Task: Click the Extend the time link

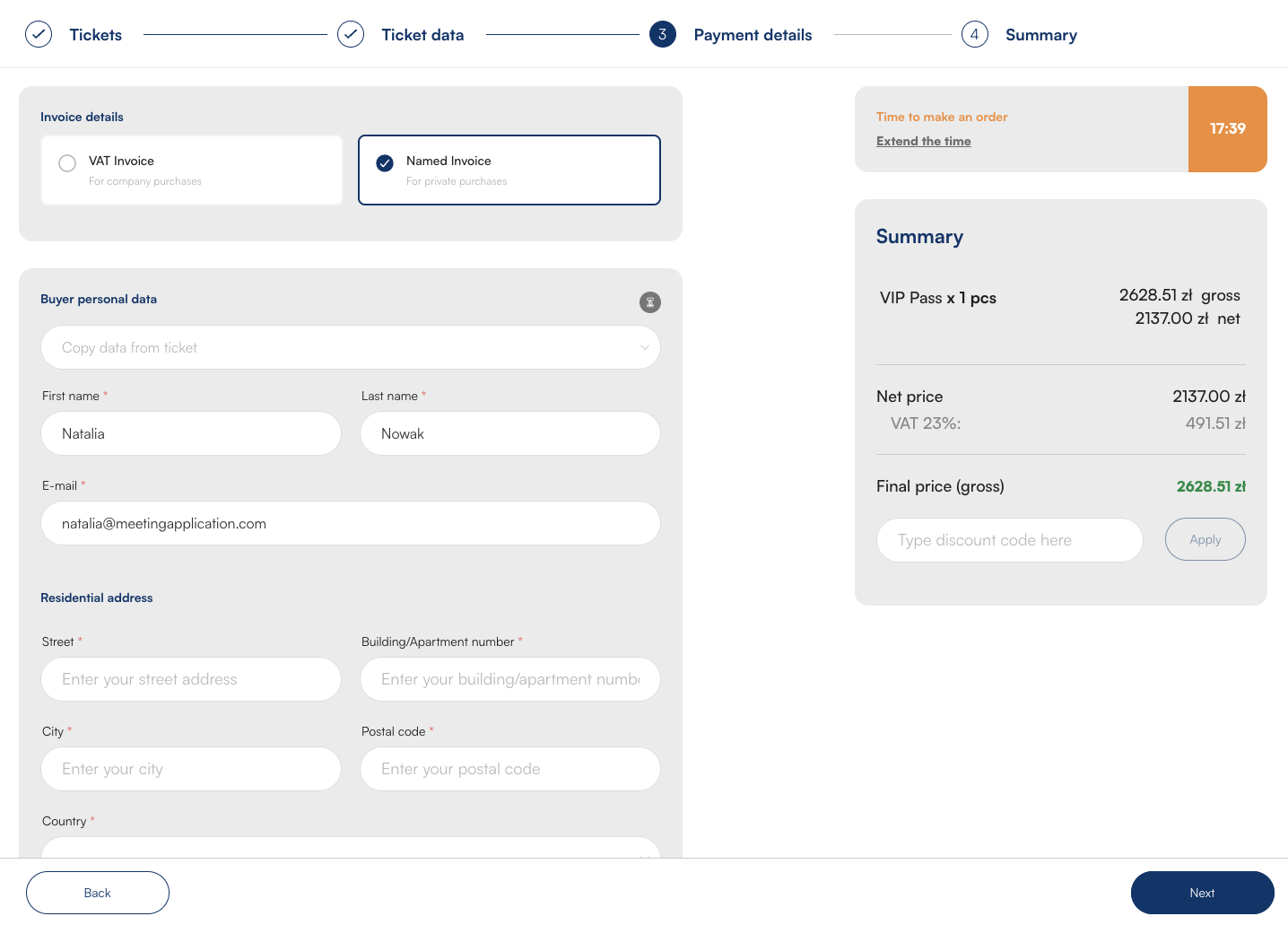Action: (924, 141)
